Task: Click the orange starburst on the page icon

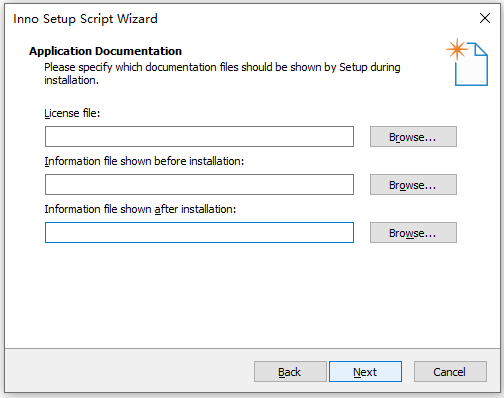Action: point(457,49)
